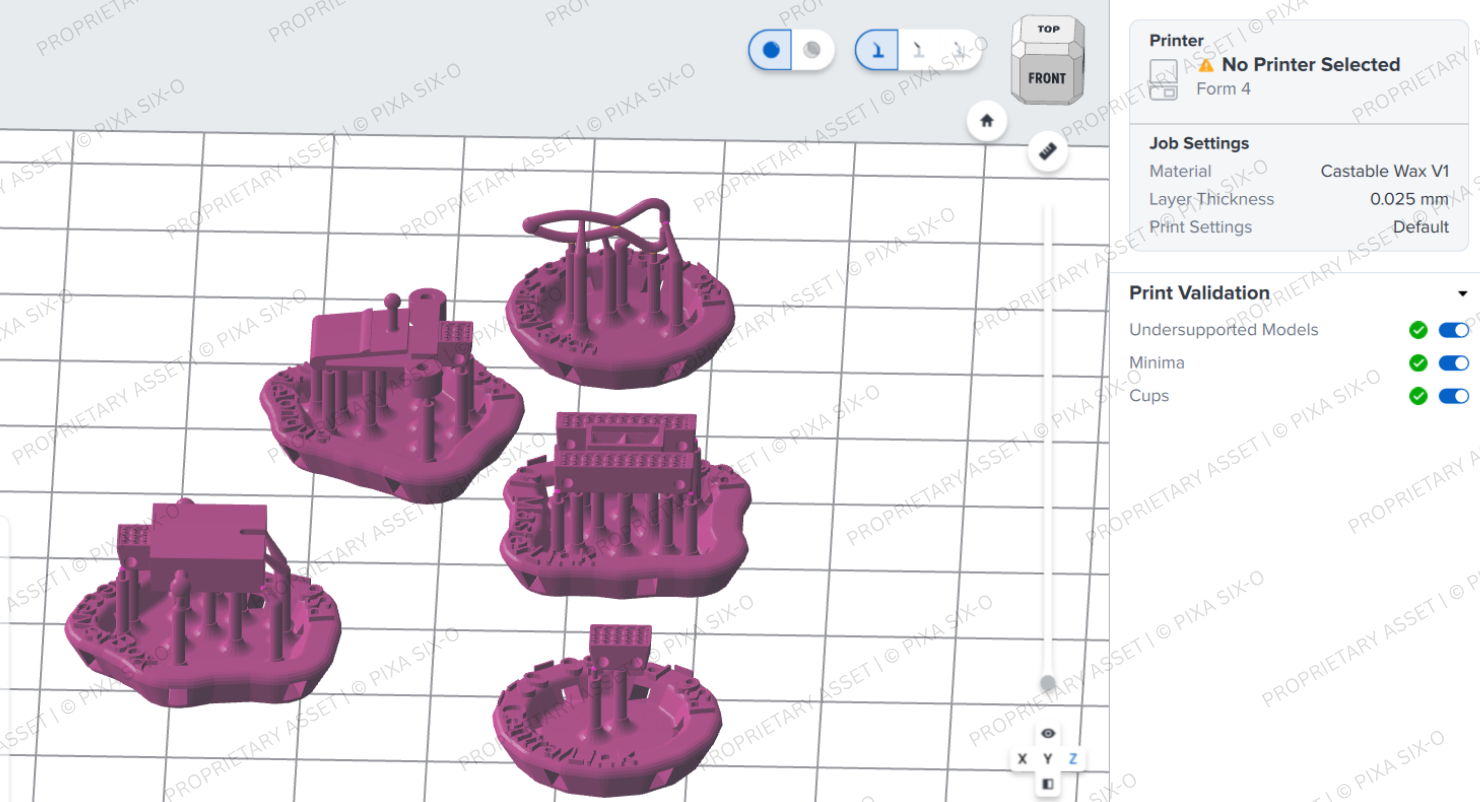
Task: Click the eye visibility icon above Y
Action: [1047, 733]
